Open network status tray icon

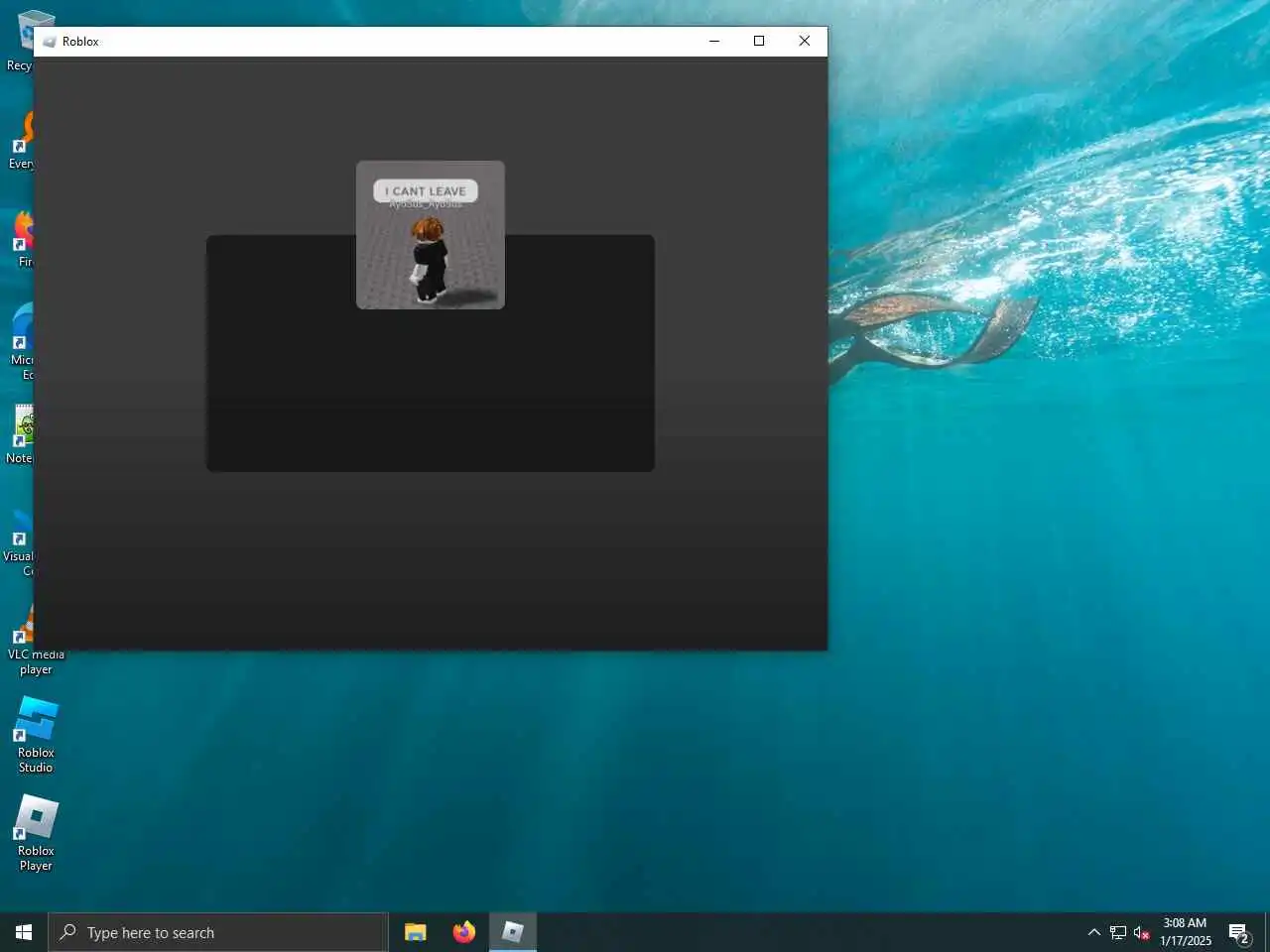pos(1118,932)
